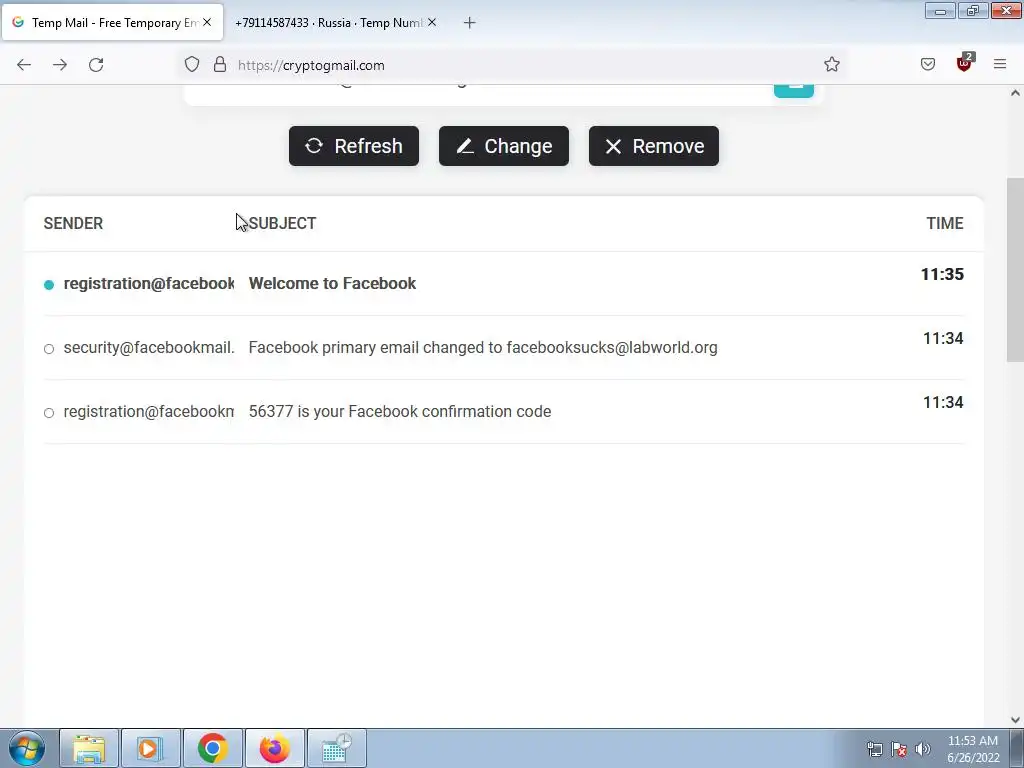Open File Explorer from the taskbar
Image resolution: width=1024 pixels, height=768 pixels.
click(x=89, y=748)
